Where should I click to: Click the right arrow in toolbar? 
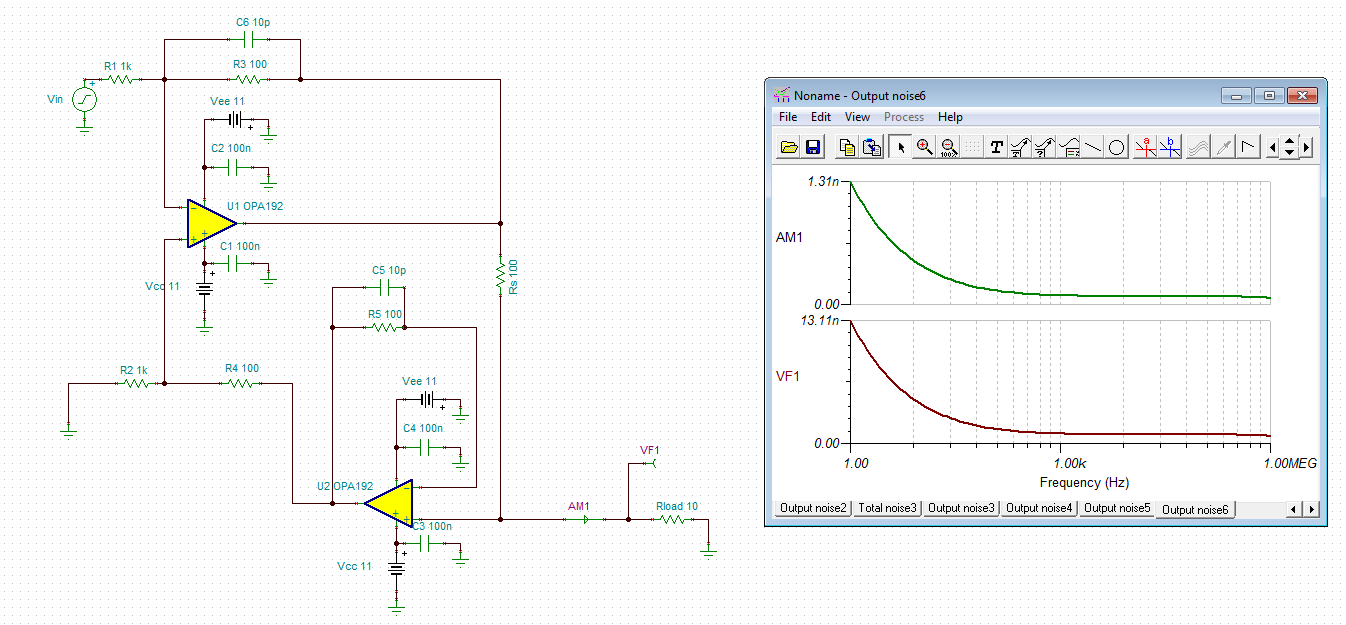(x=1305, y=147)
